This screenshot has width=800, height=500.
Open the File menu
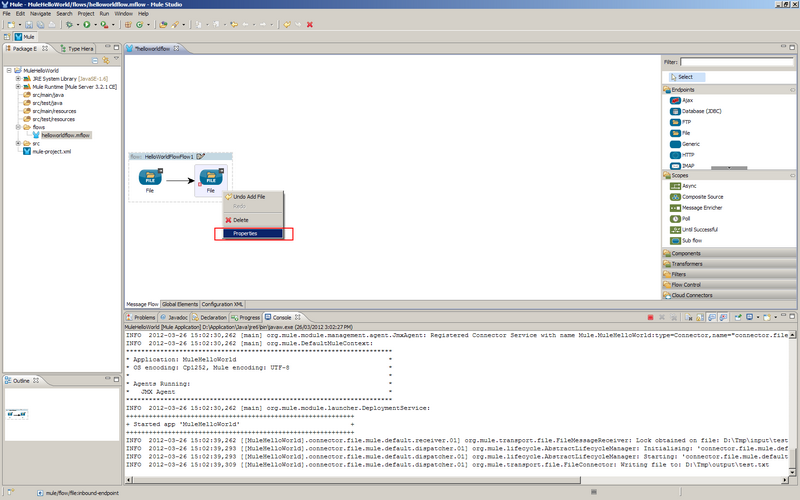point(7,14)
